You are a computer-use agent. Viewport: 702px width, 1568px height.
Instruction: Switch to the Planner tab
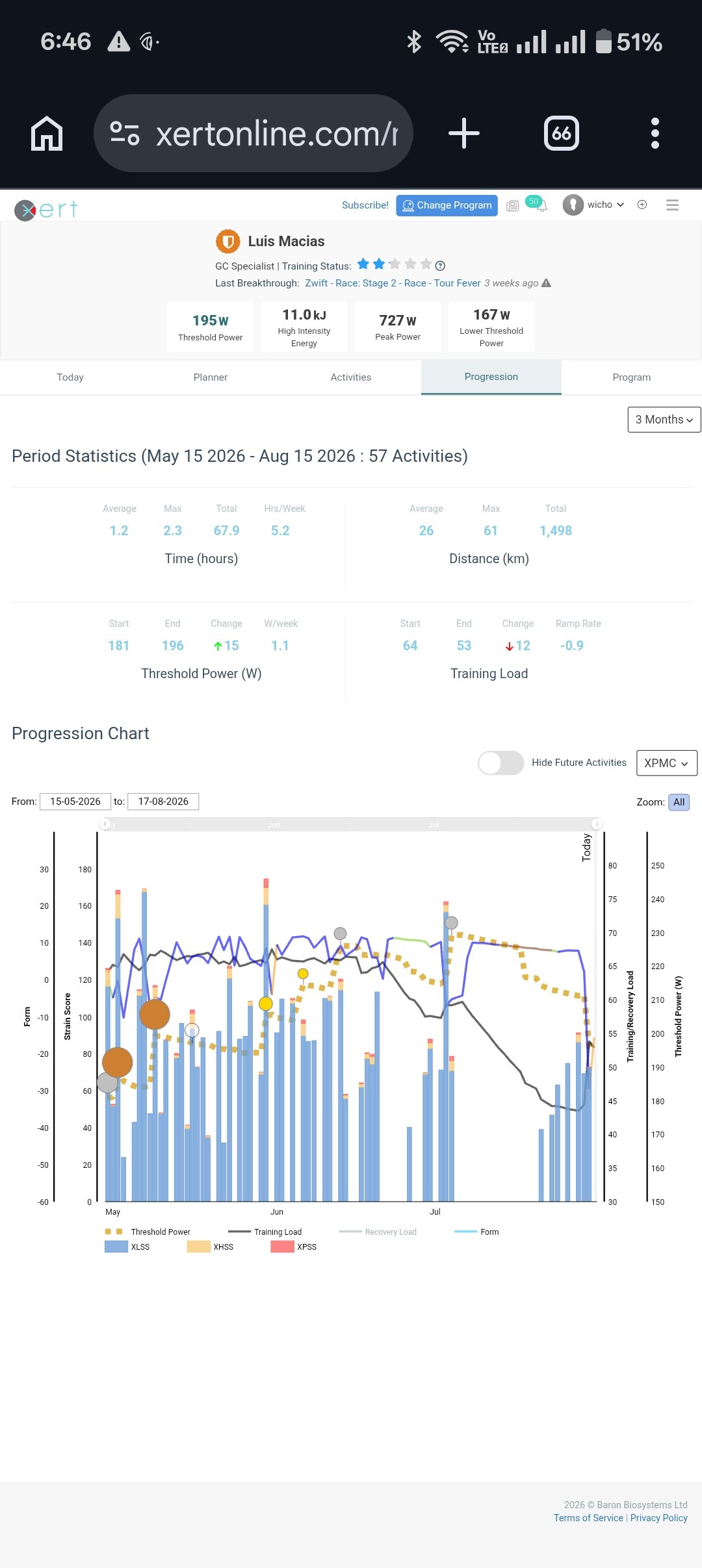coord(211,377)
